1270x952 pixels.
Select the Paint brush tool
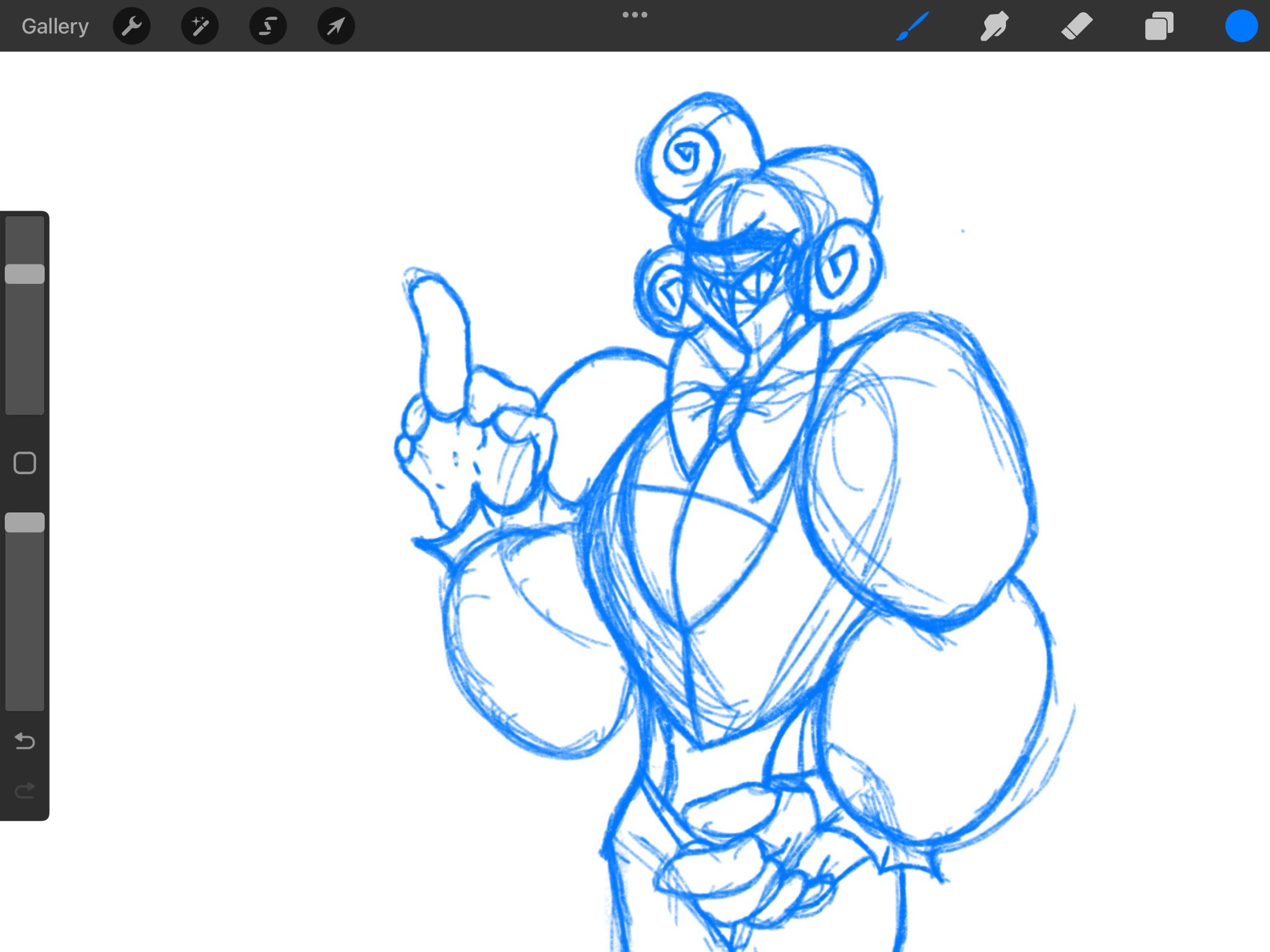(x=912, y=26)
